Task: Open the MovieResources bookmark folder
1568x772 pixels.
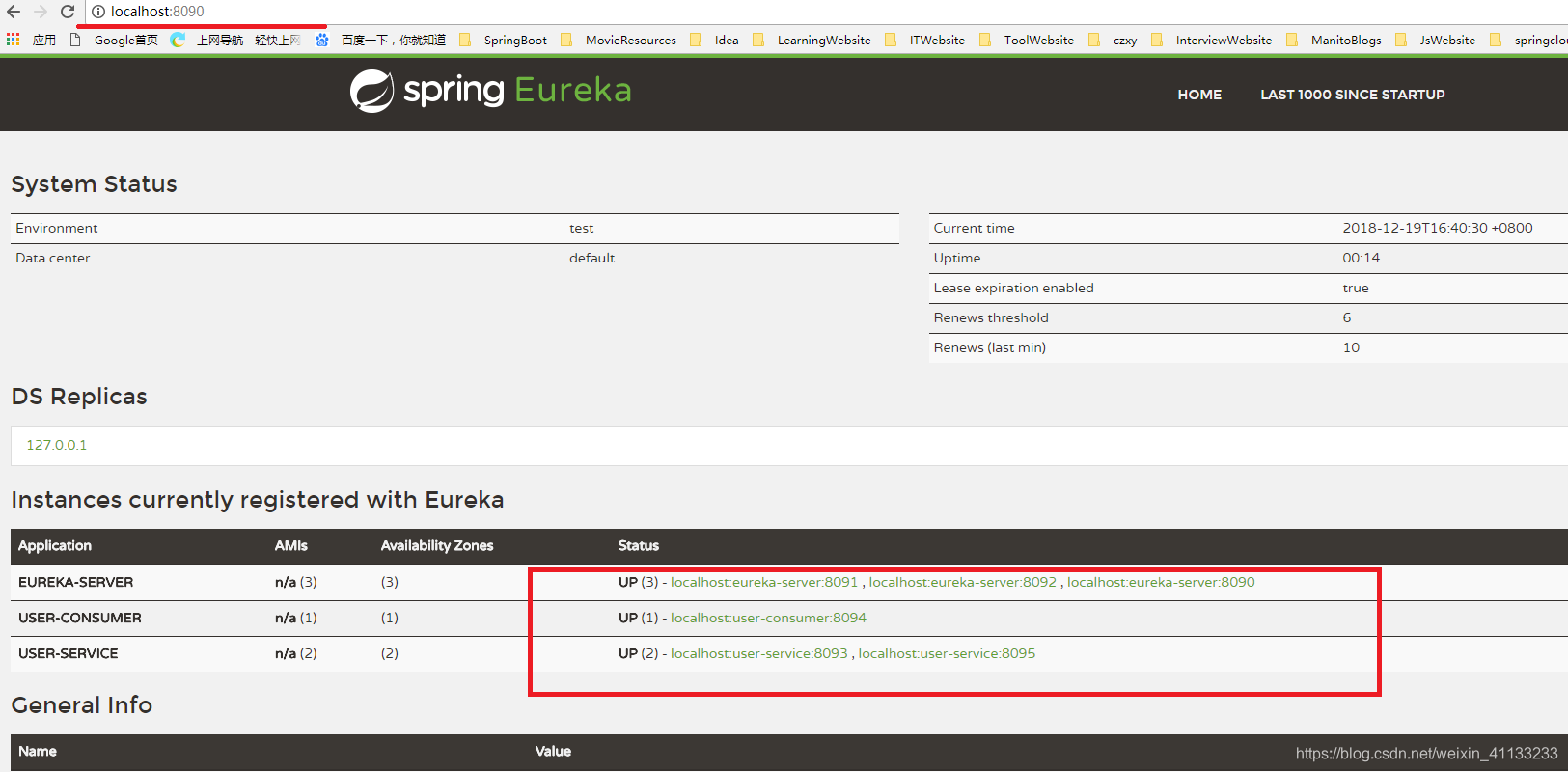Action: [619, 40]
